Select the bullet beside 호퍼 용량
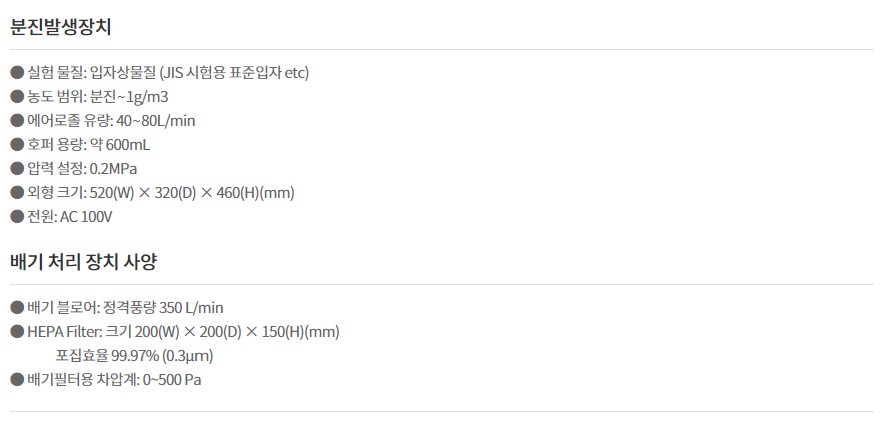This screenshot has height=424, width=882. pos(16,144)
